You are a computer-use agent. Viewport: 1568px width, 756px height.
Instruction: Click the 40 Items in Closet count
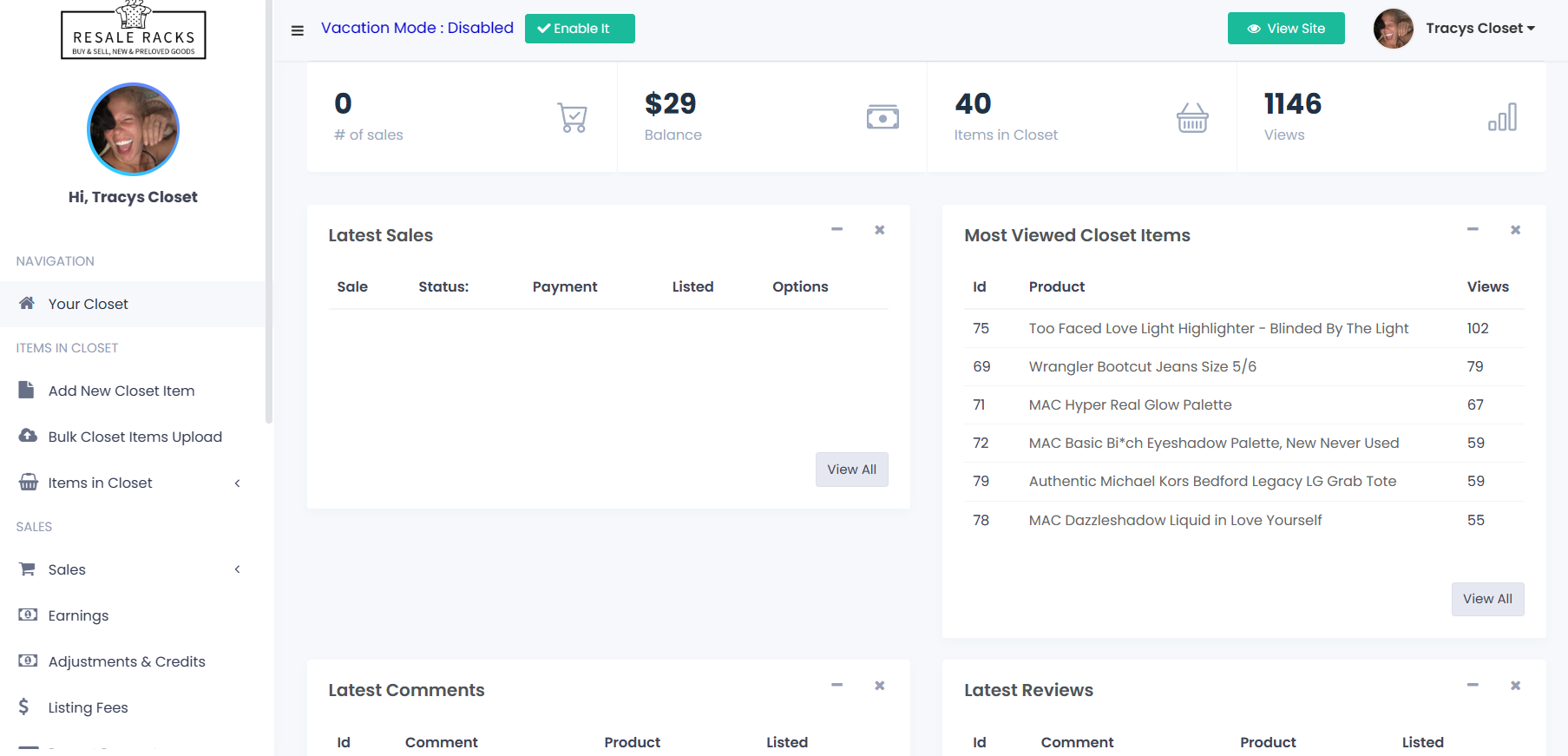point(973,104)
